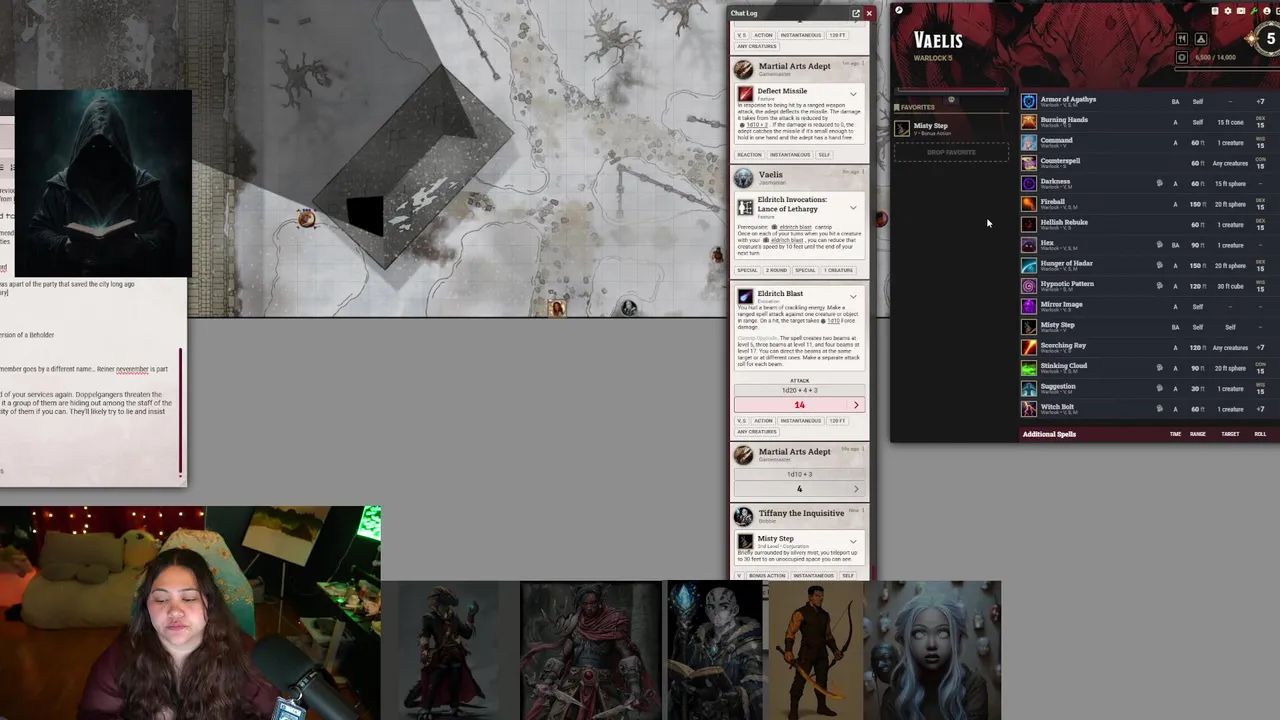Select the red-caped warrior portrait

(x=591, y=651)
